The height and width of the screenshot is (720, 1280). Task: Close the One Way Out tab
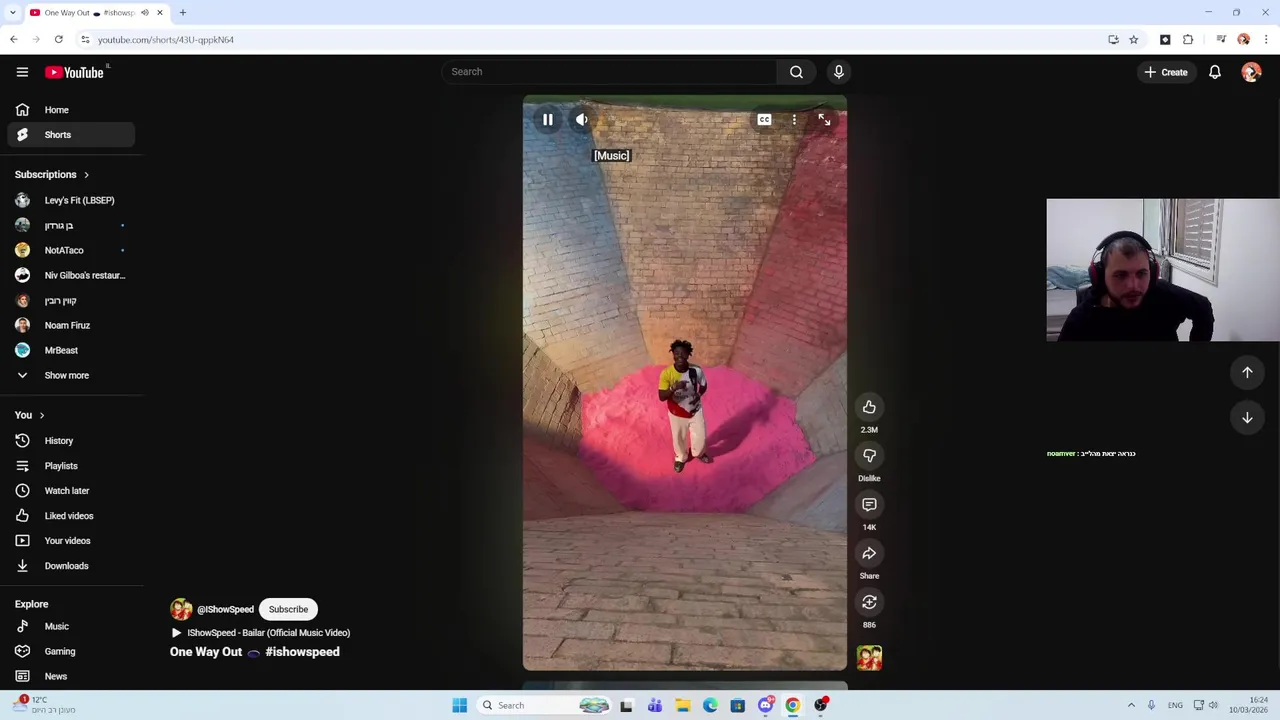point(159,13)
